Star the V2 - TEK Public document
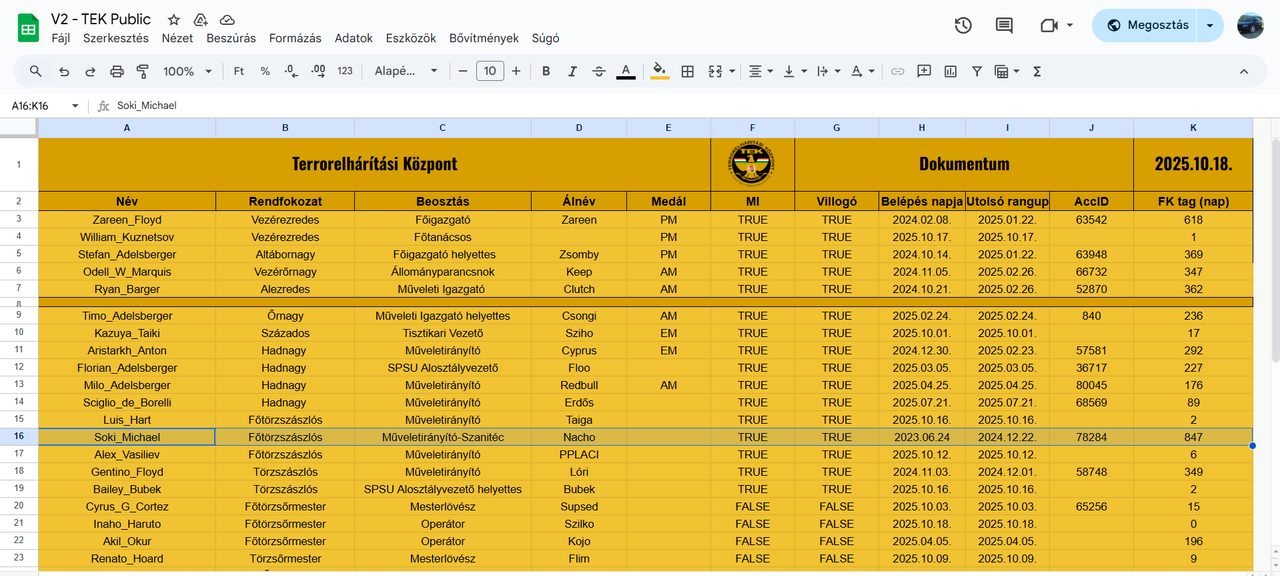This screenshot has height=576, width=1280. pyautogui.click(x=174, y=20)
